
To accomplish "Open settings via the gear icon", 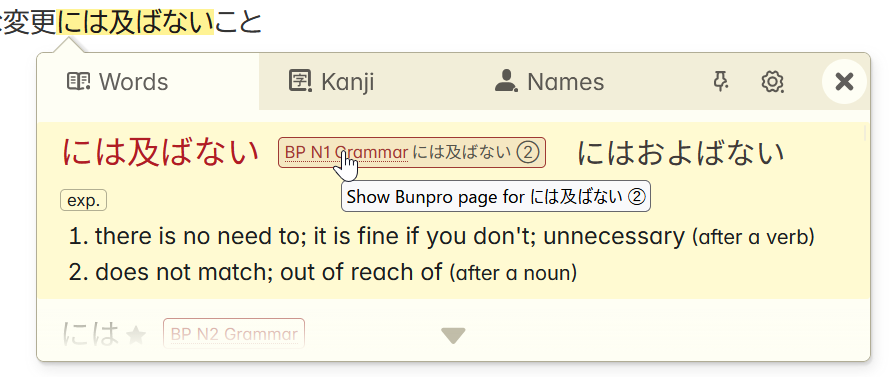I will [772, 82].
